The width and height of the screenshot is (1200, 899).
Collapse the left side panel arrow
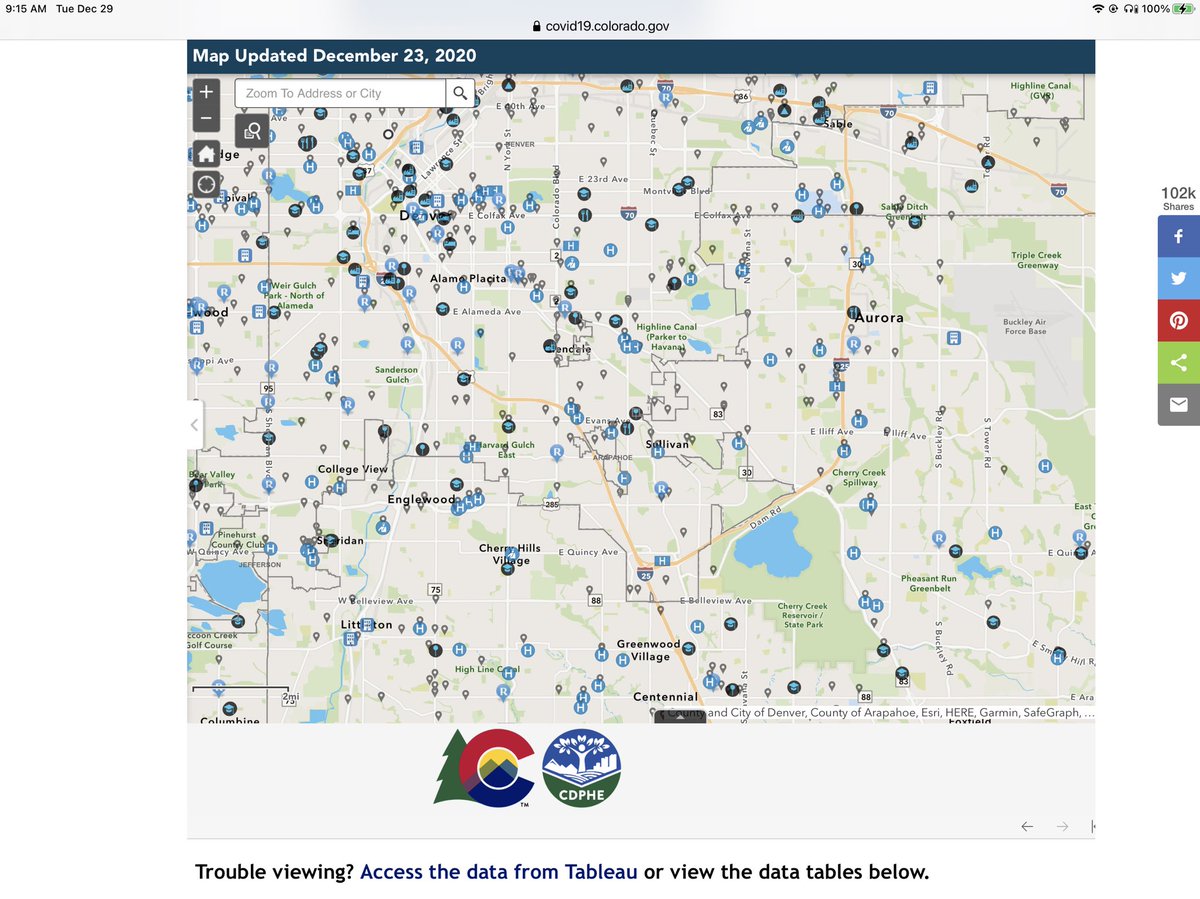pos(195,425)
